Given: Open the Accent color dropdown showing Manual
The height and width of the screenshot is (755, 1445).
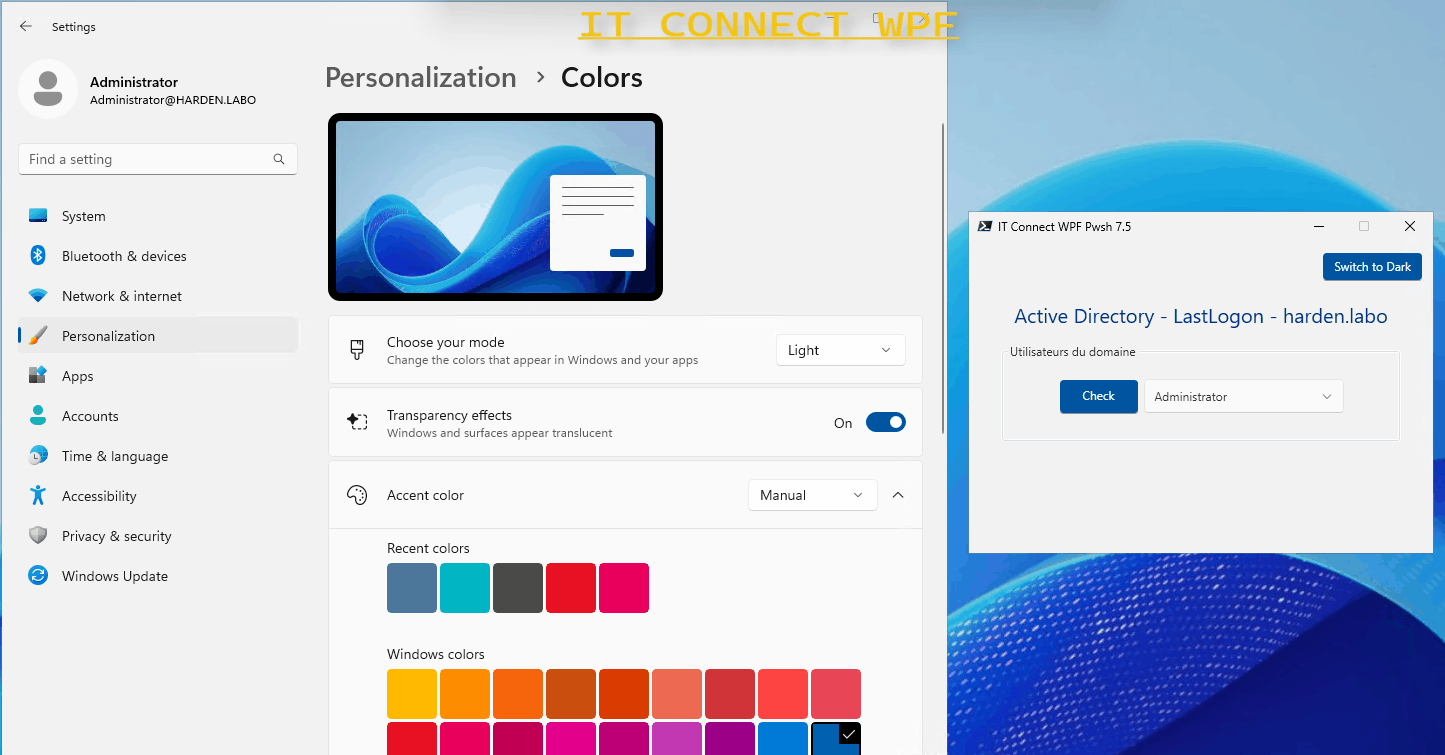Looking at the screenshot, I should [812, 495].
